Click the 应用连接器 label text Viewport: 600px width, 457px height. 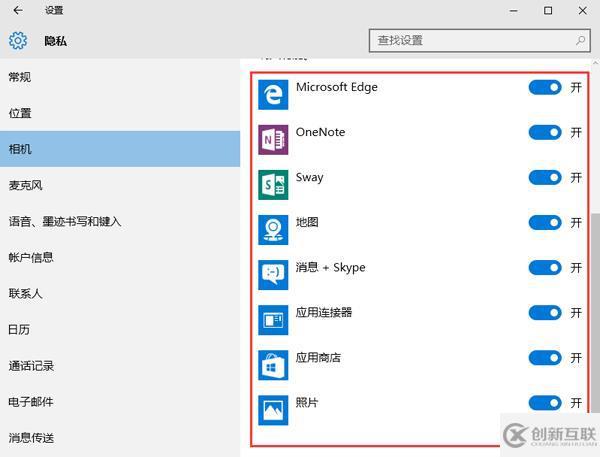[324, 312]
